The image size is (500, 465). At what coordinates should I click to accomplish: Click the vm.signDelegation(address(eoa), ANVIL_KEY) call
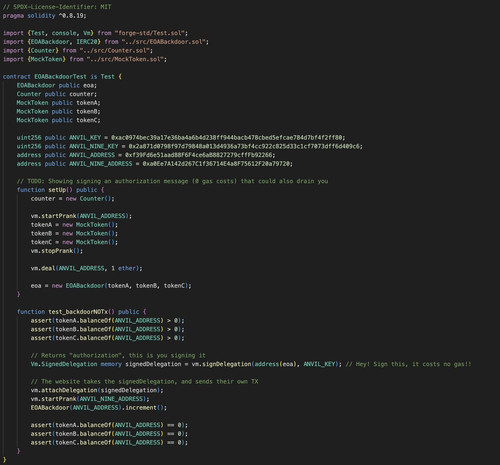pyautogui.click(x=267, y=364)
